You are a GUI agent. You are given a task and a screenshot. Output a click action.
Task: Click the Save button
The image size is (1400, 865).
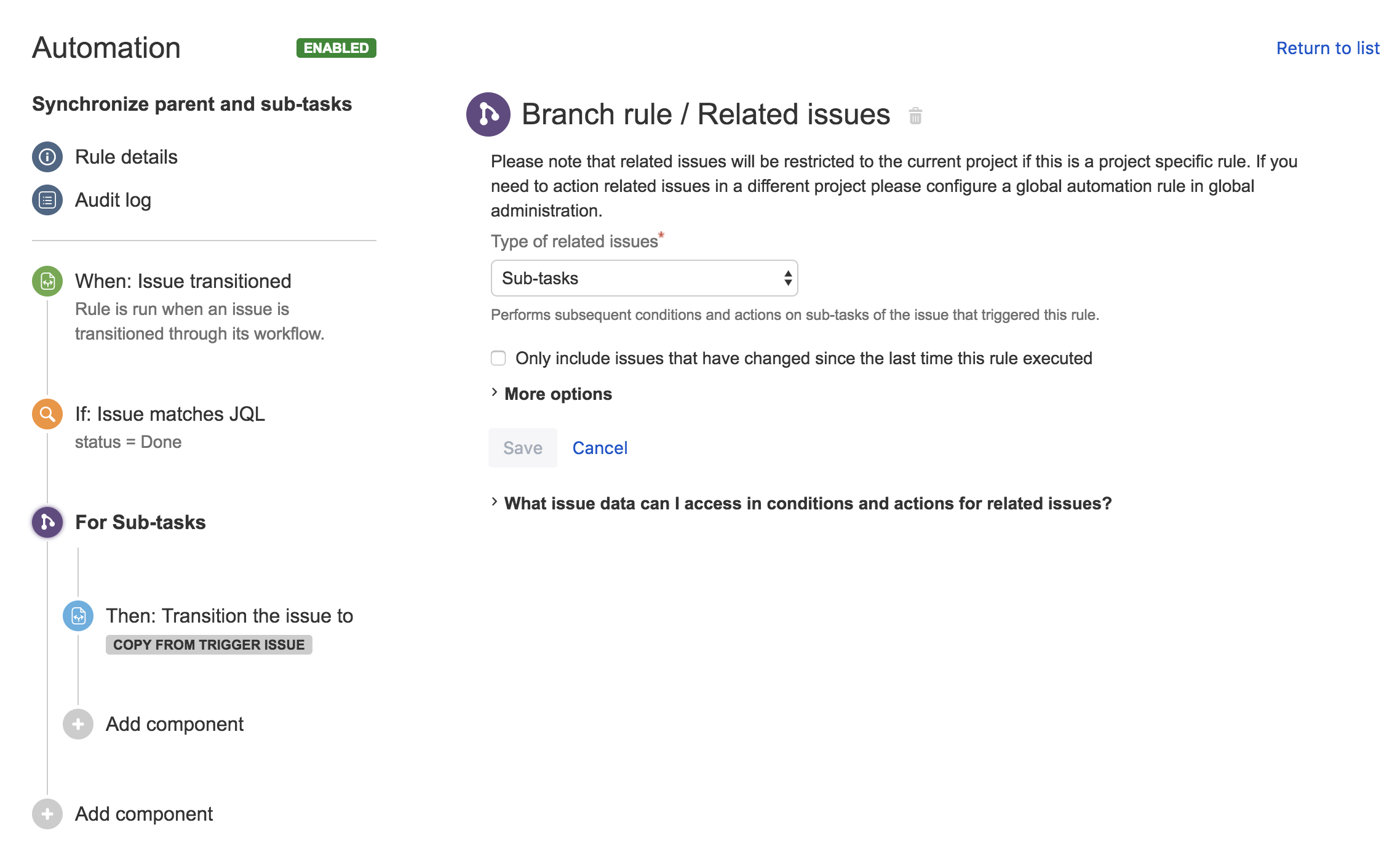click(x=522, y=448)
